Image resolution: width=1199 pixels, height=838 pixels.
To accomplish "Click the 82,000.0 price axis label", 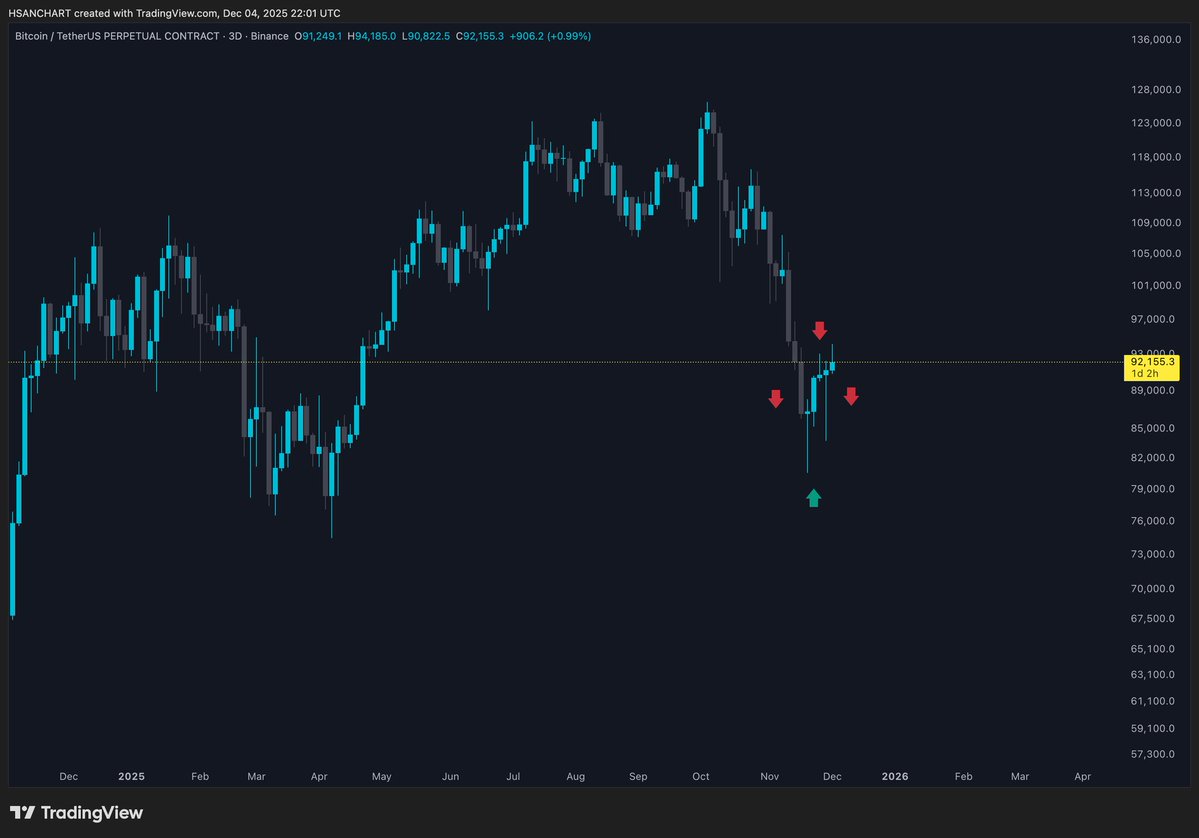I will point(1153,458).
